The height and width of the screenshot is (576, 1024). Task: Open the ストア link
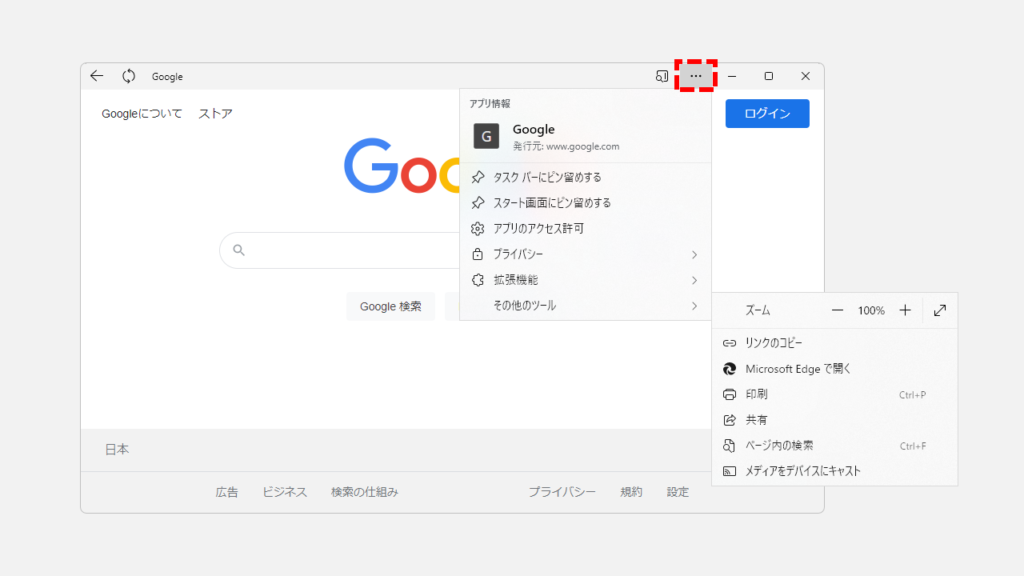click(216, 114)
